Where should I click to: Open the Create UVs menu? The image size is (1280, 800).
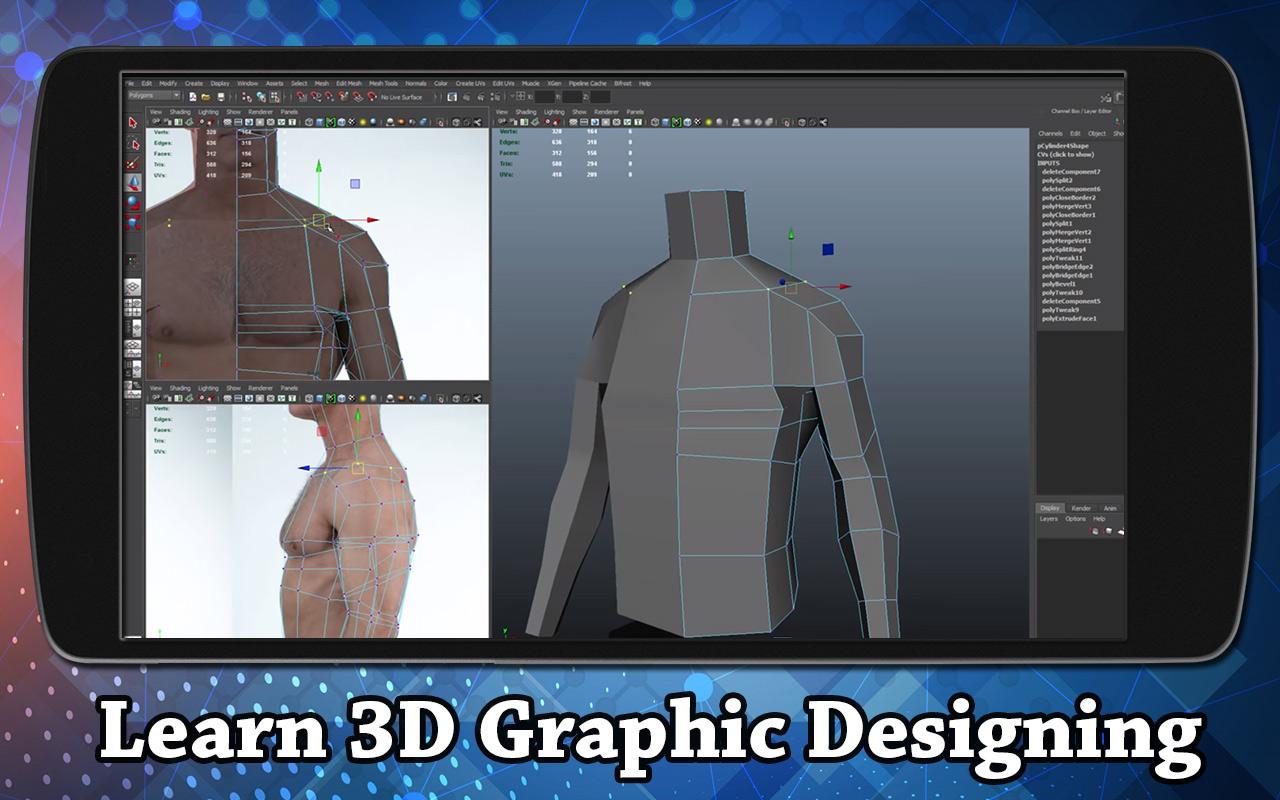[x=470, y=83]
